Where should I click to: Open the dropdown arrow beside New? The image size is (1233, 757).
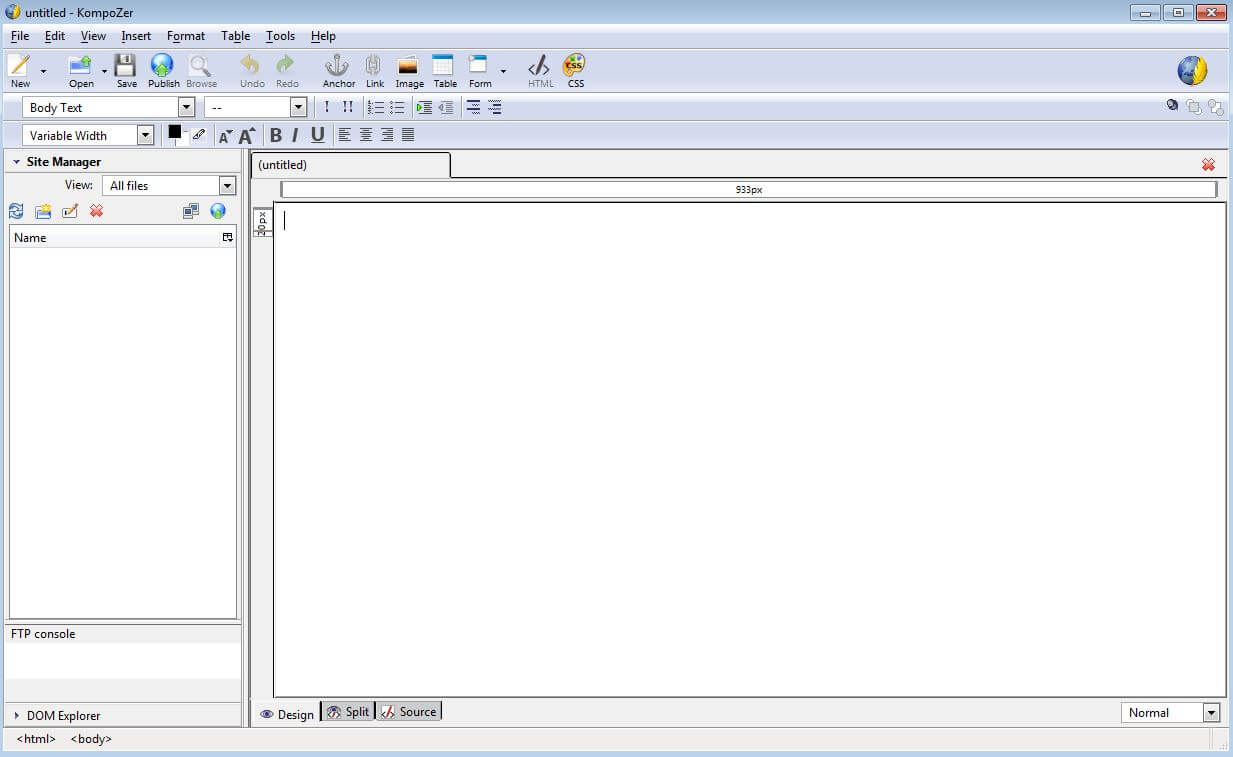[x=43, y=72]
